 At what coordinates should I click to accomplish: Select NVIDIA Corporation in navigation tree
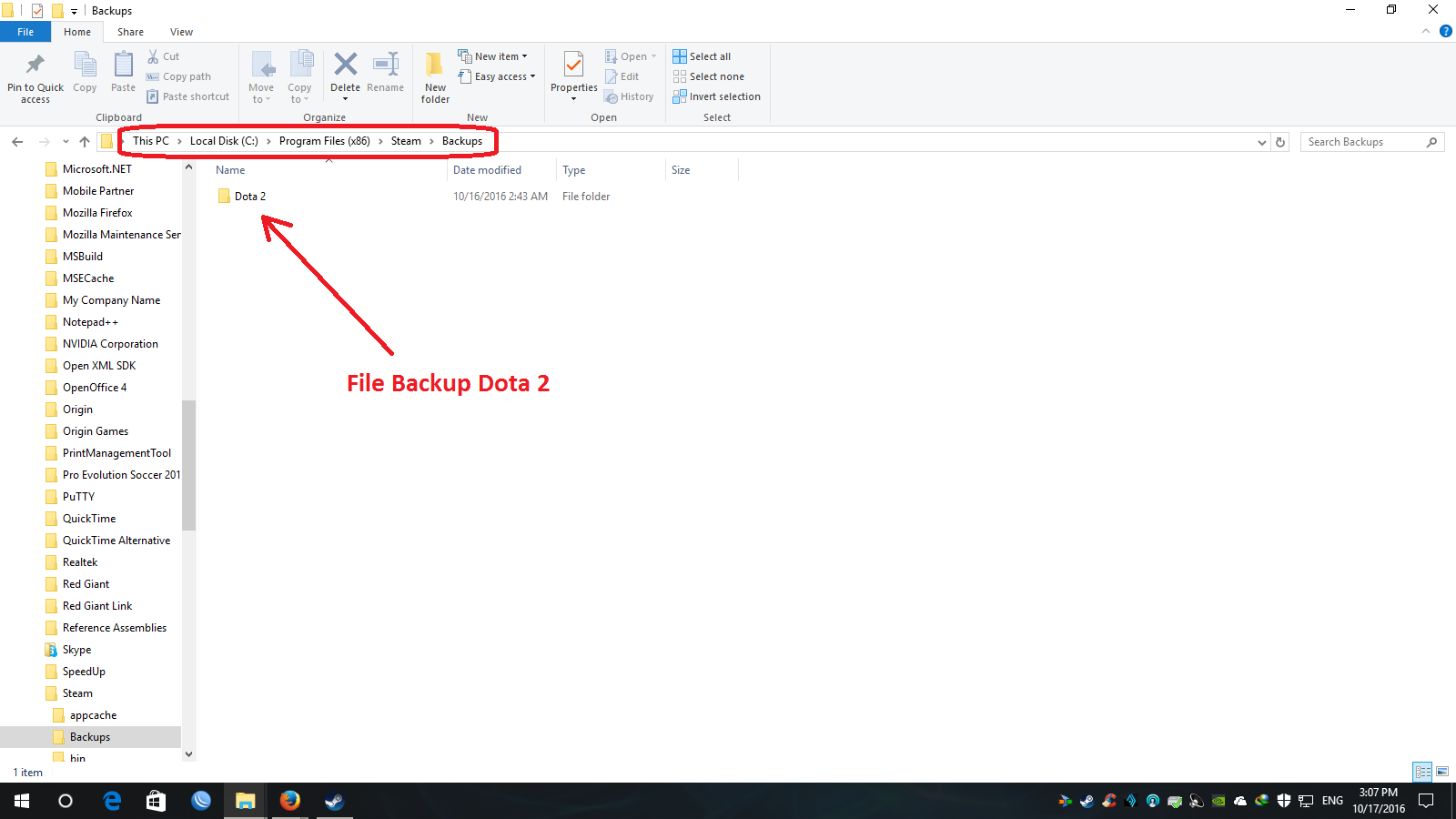point(102,344)
